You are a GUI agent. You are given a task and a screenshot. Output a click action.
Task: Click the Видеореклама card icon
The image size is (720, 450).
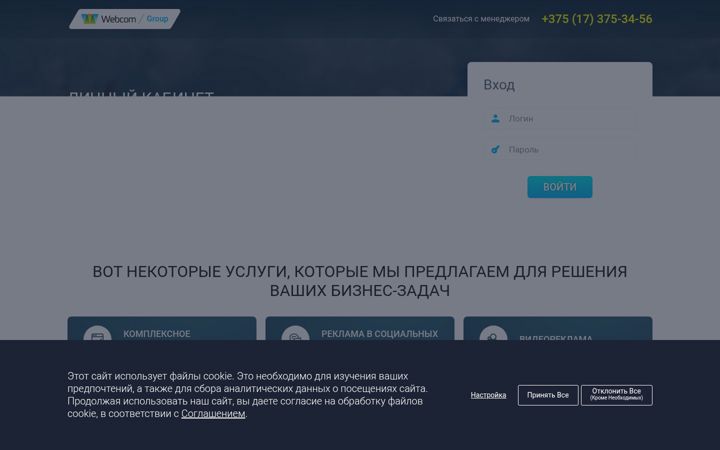click(493, 333)
